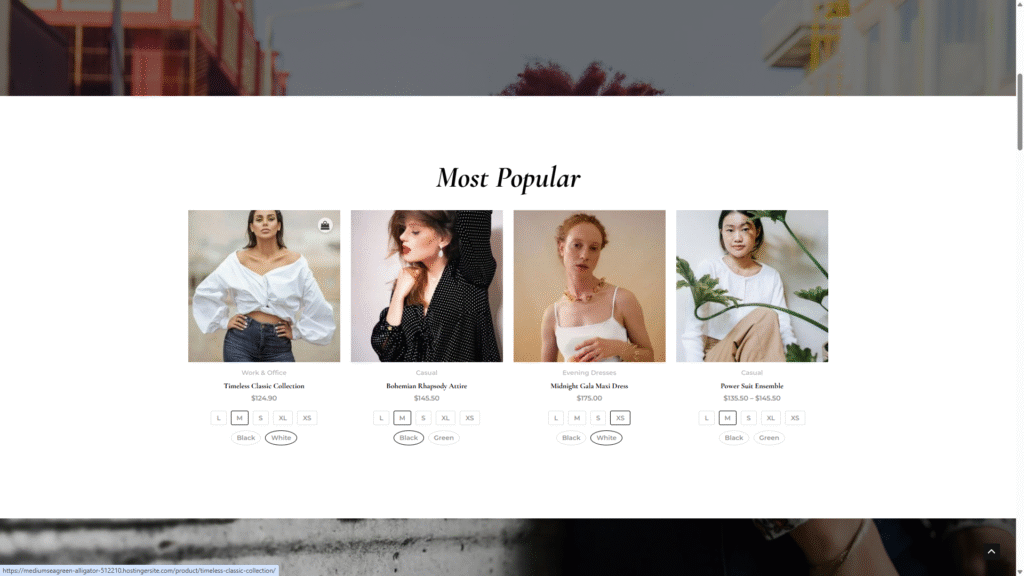Viewport: 1024px width, 576px height.
Task: Select size M for Timeless Classic Collection
Action: [x=240, y=418]
